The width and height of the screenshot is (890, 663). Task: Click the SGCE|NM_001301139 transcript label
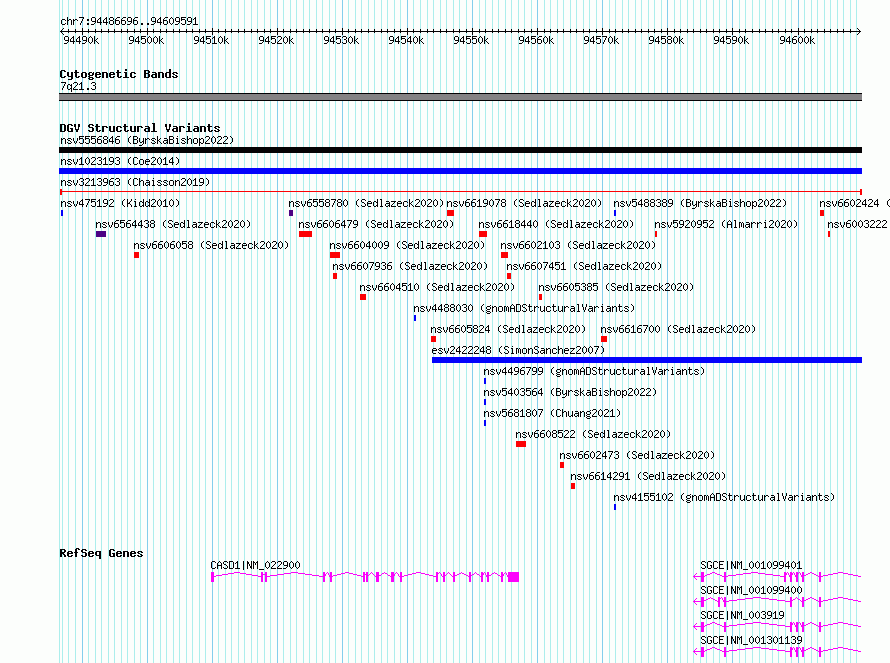click(x=751, y=640)
